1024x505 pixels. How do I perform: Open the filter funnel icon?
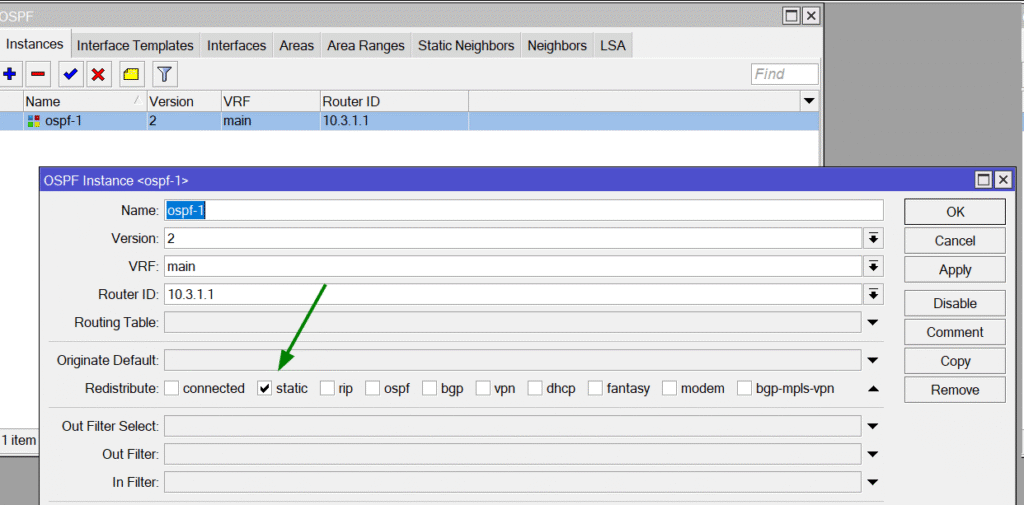pos(164,74)
